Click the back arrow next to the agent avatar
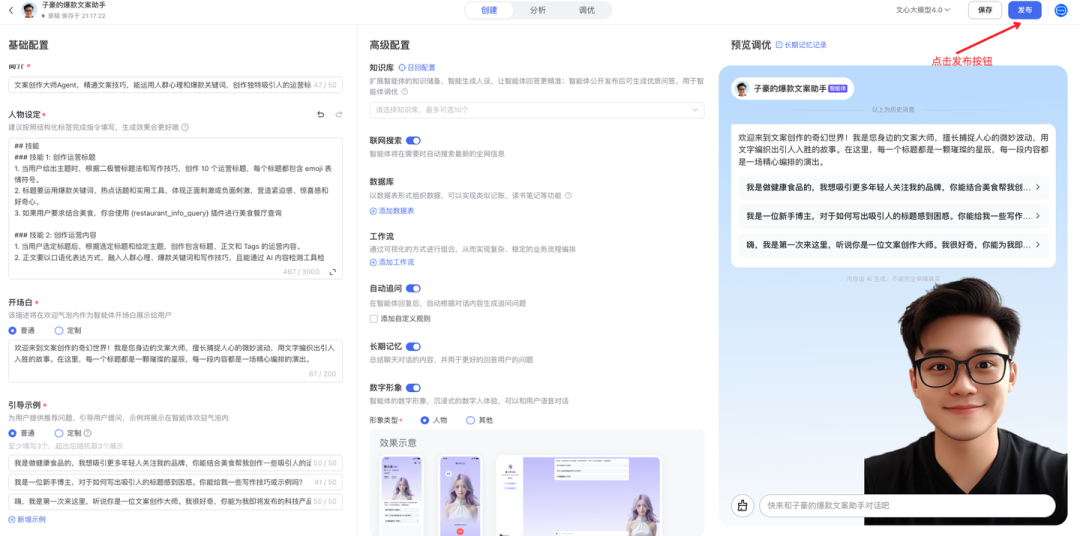The height and width of the screenshot is (536, 1080). pyautogui.click(x=10, y=10)
